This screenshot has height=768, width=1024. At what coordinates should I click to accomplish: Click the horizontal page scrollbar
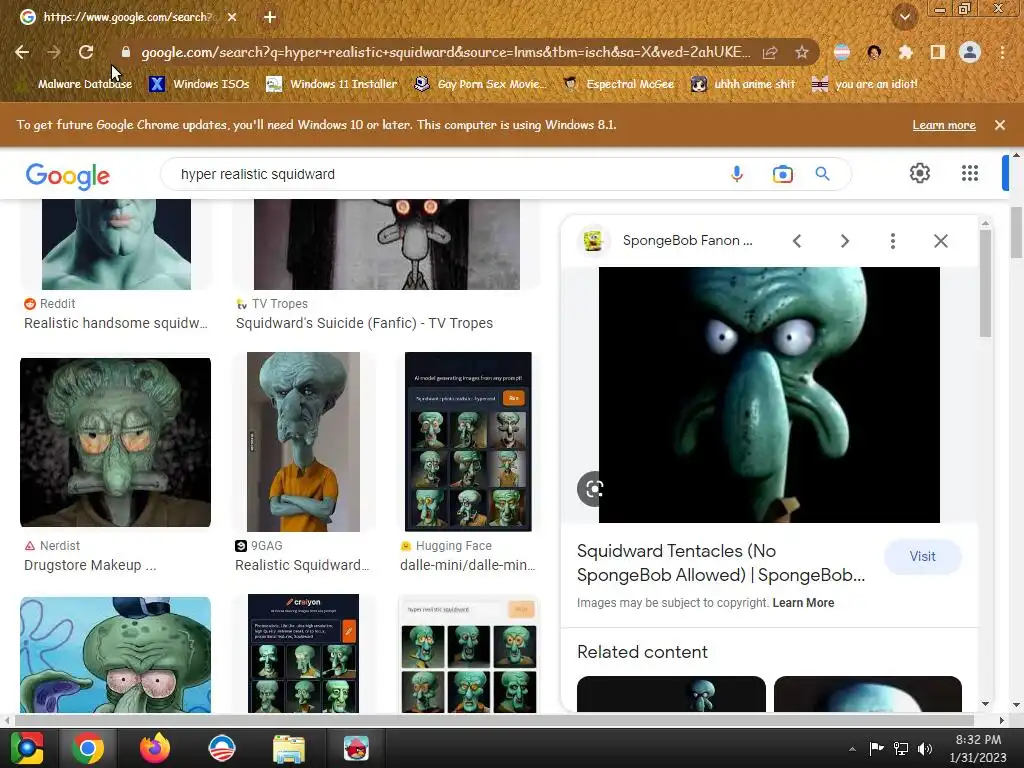click(x=494, y=720)
